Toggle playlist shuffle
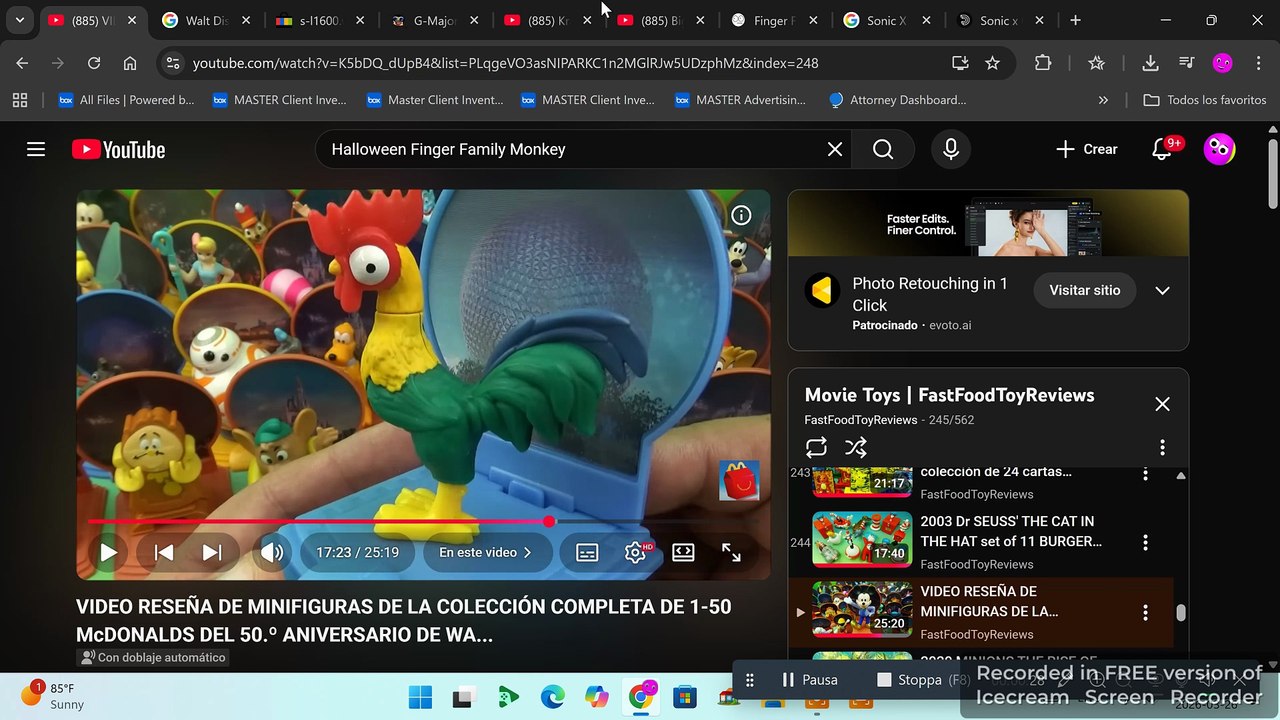This screenshot has width=1280, height=720. pos(856,447)
